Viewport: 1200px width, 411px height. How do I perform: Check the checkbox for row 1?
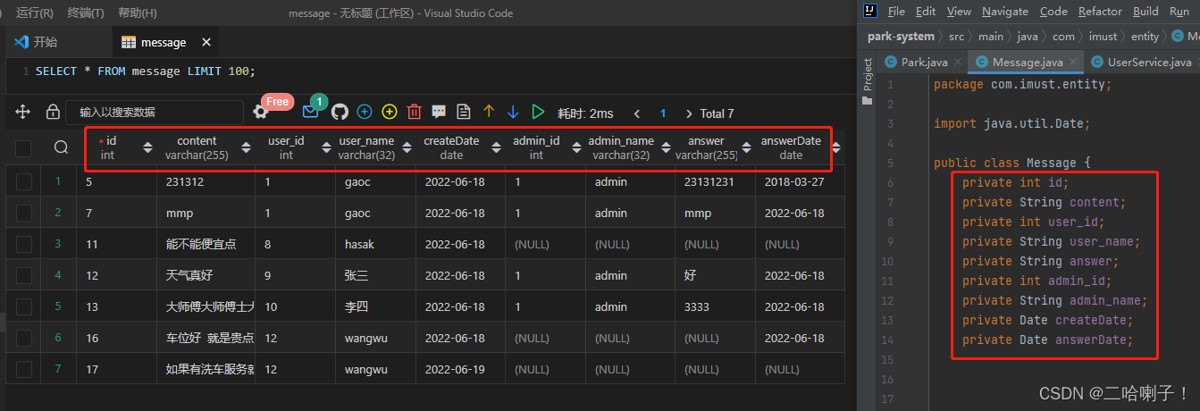(23, 183)
